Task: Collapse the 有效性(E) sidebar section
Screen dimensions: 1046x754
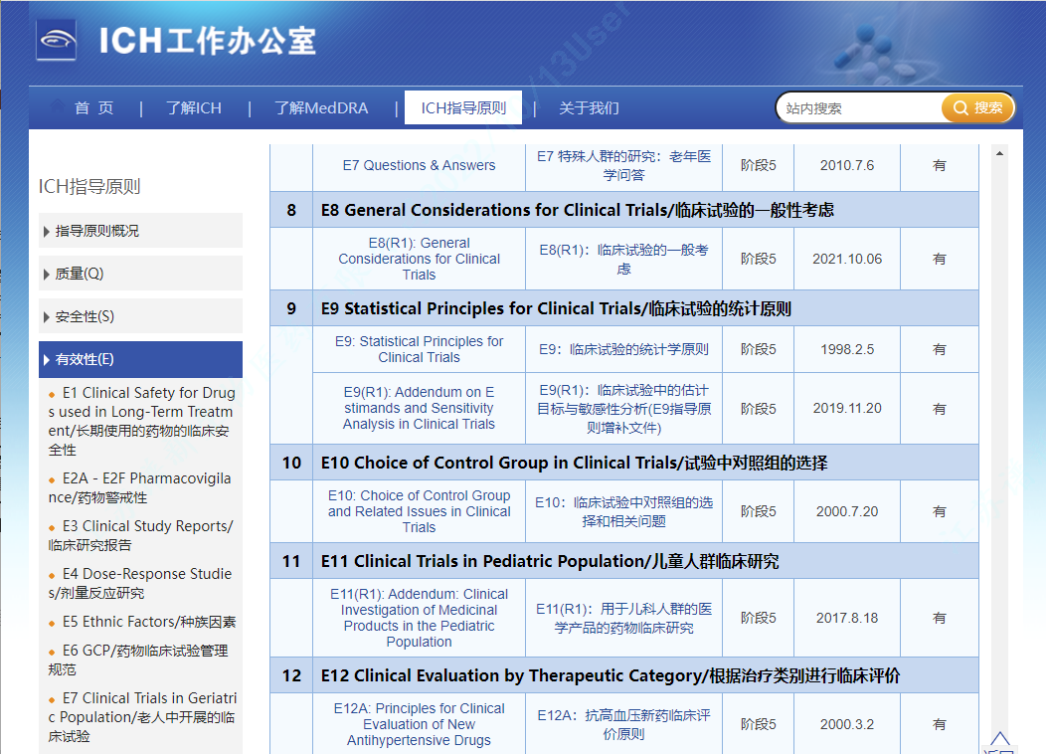Action: (141, 359)
